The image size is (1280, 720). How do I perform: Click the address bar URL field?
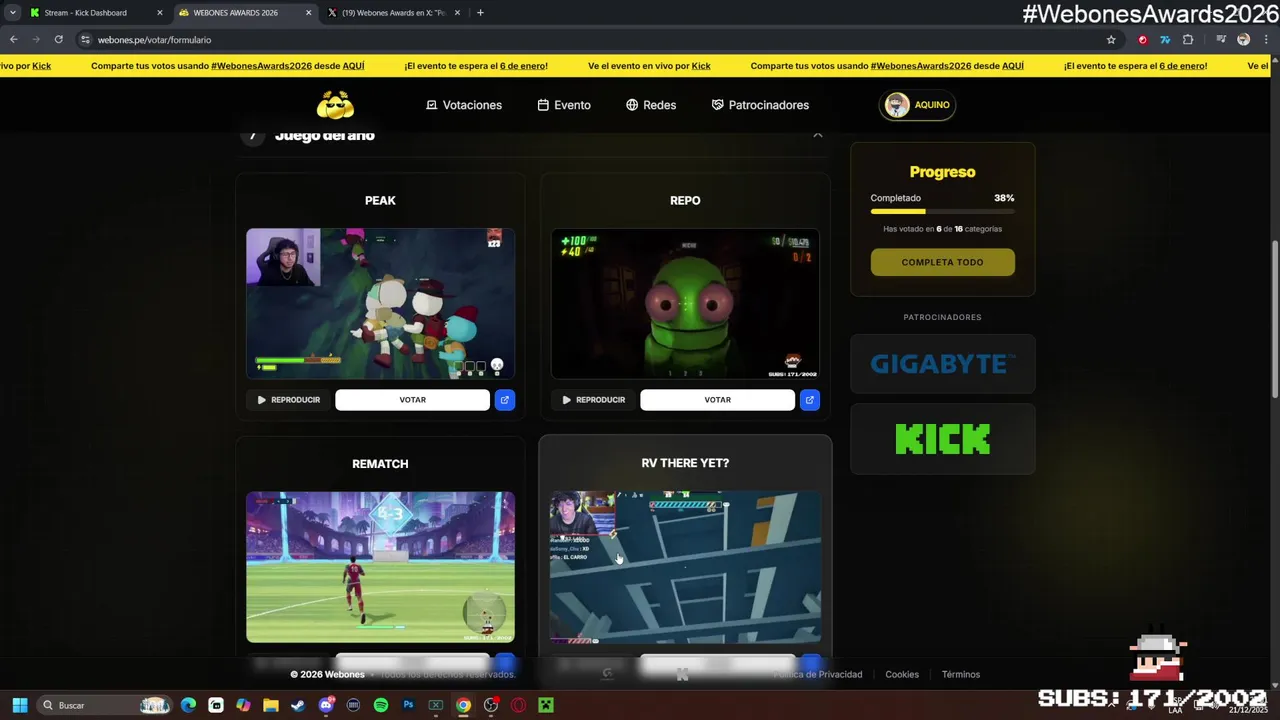(x=600, y=40)
